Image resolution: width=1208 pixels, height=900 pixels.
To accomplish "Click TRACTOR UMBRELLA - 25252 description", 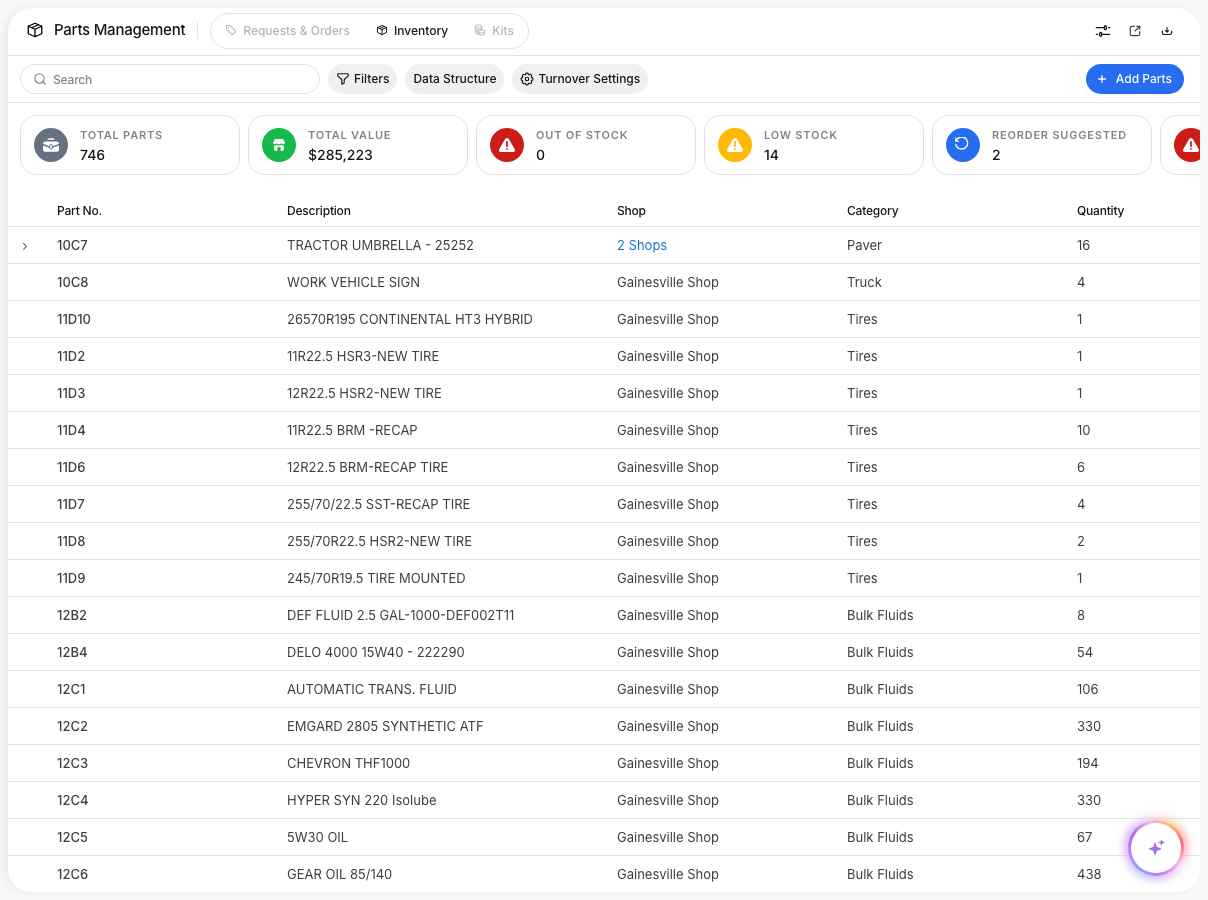I will click(x=380, y=245).
